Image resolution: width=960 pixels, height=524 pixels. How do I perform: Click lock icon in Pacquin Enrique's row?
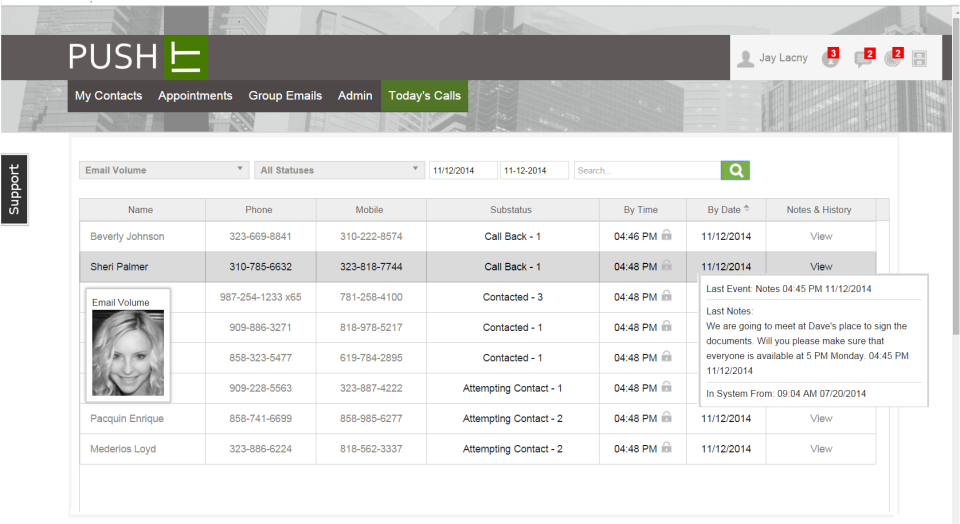tap(667, 417)
